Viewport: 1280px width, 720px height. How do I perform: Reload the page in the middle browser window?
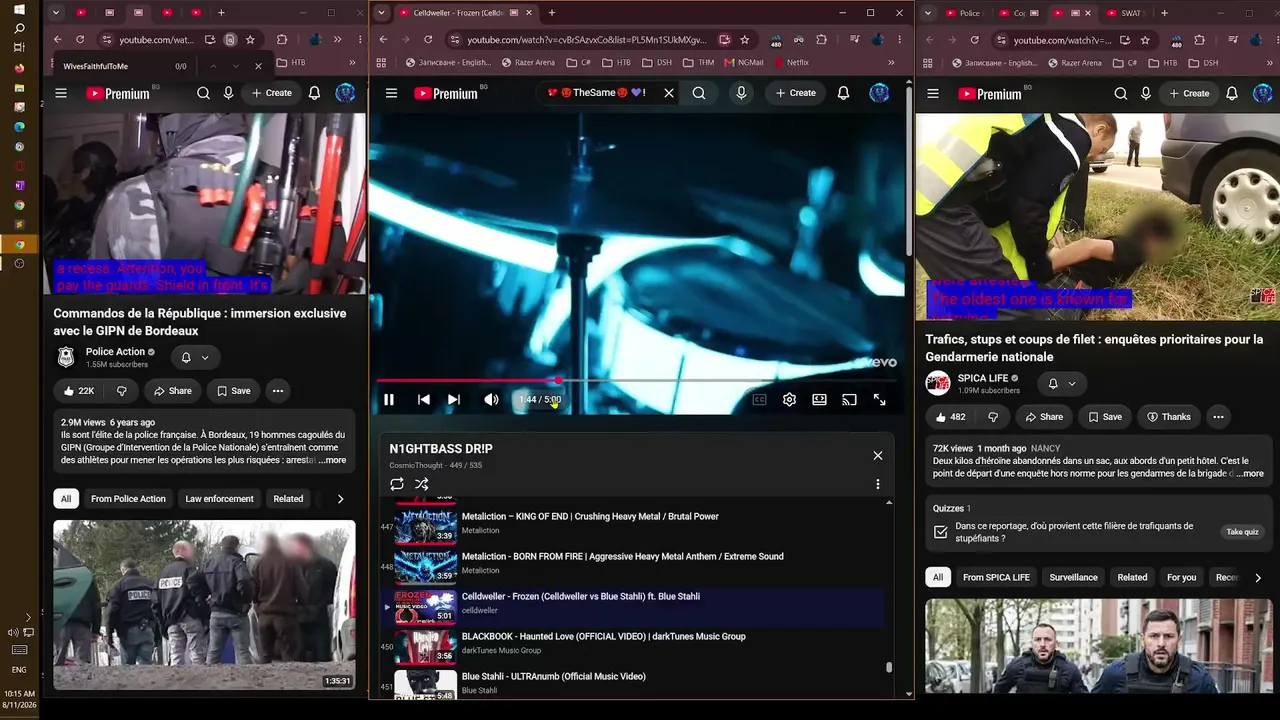coord(428,40)
